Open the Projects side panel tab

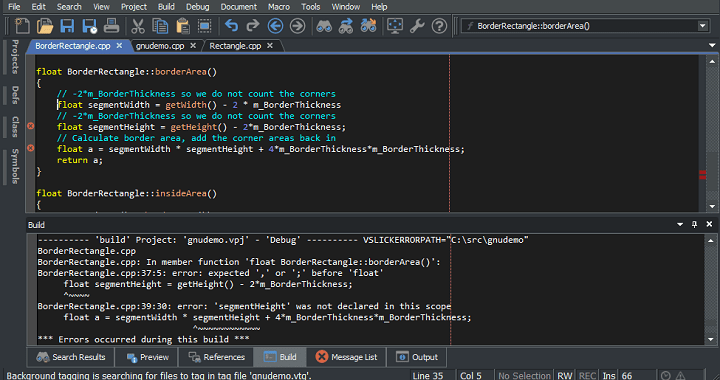click(x=15, y=57)
